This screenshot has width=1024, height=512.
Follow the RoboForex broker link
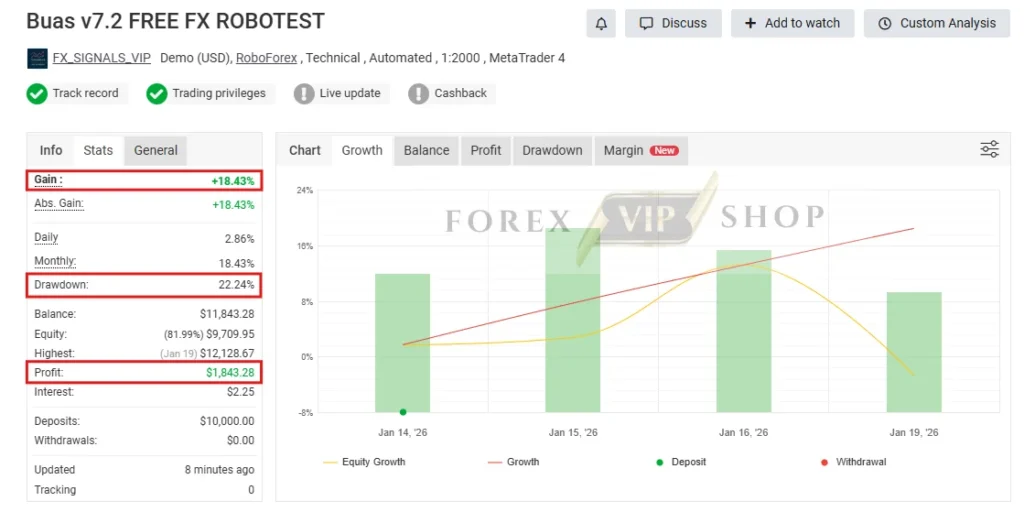tap(266, 58)
